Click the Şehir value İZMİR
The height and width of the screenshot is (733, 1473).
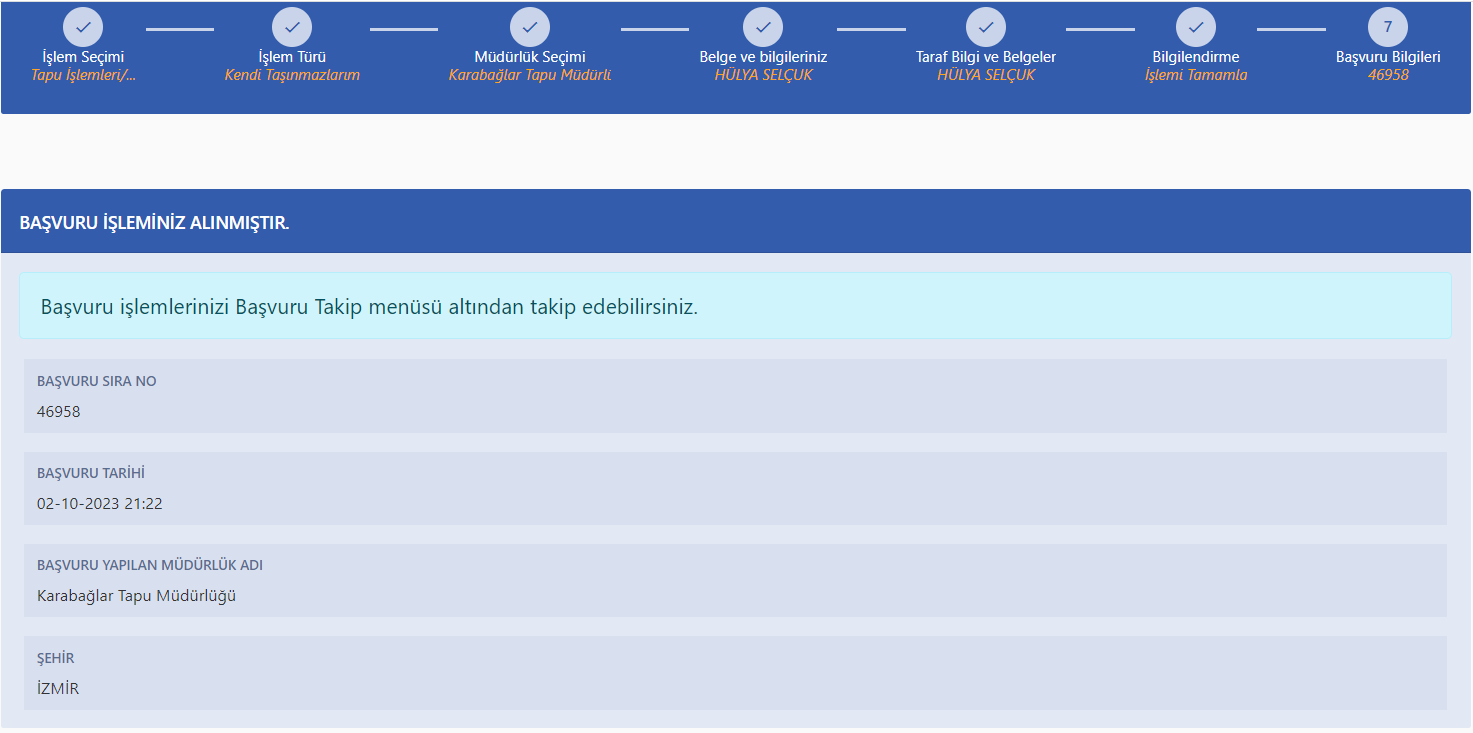pos(58,688)
